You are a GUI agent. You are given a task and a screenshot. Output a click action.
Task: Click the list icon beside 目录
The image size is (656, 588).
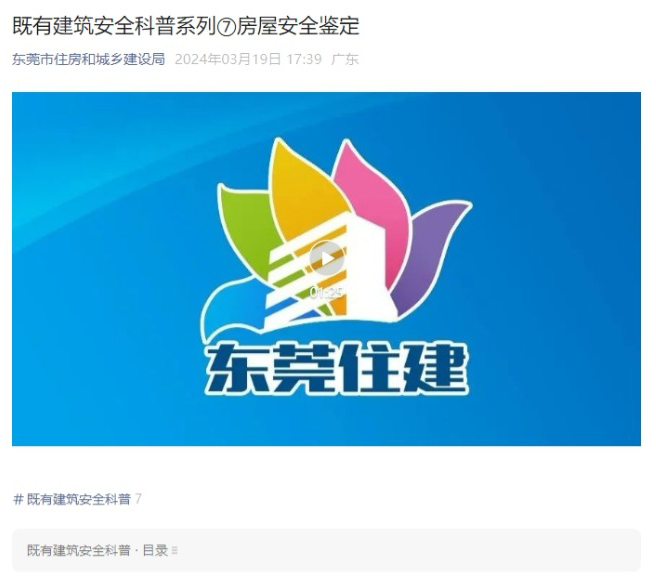tap(175, 550)
